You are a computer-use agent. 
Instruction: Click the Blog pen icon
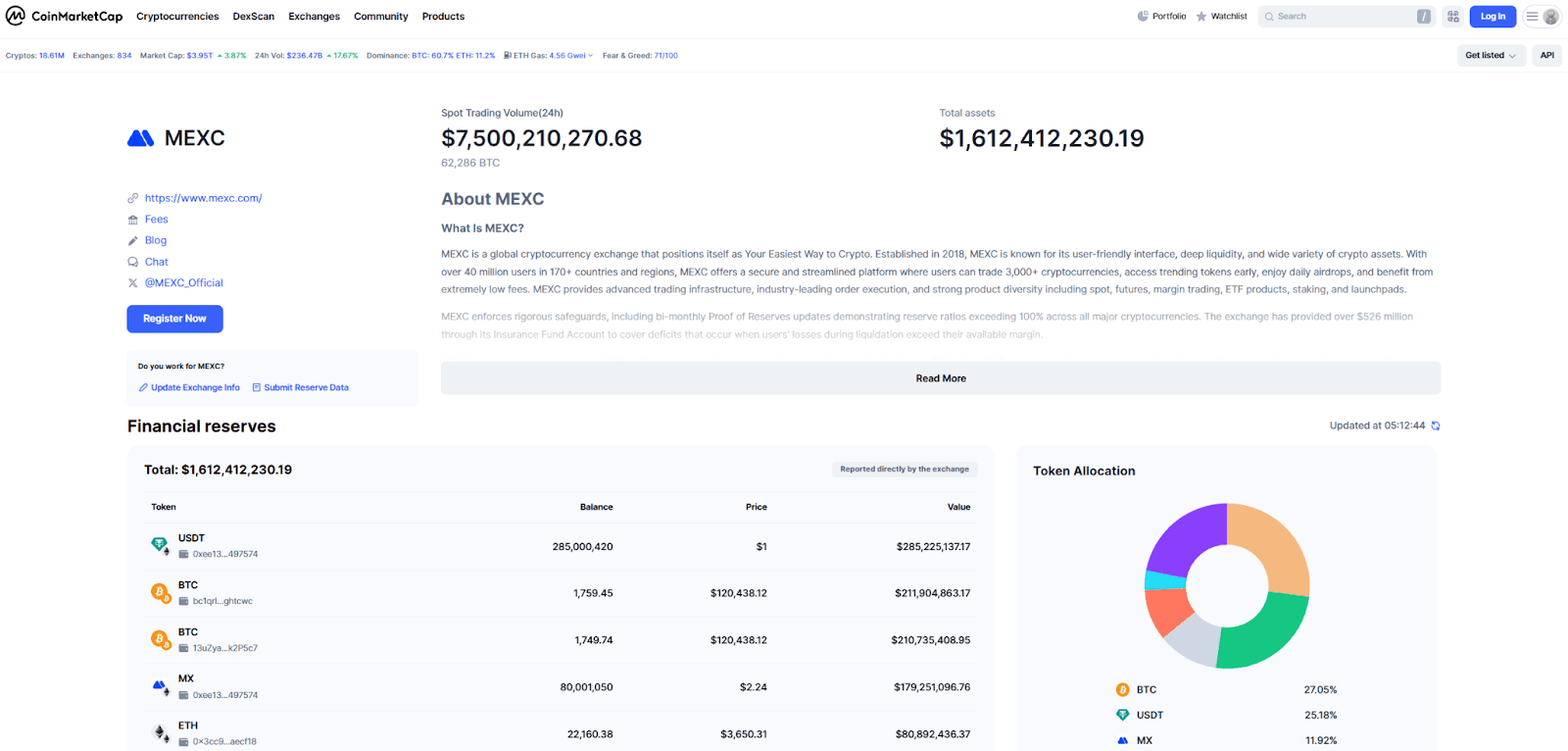[x=133, y=240]
